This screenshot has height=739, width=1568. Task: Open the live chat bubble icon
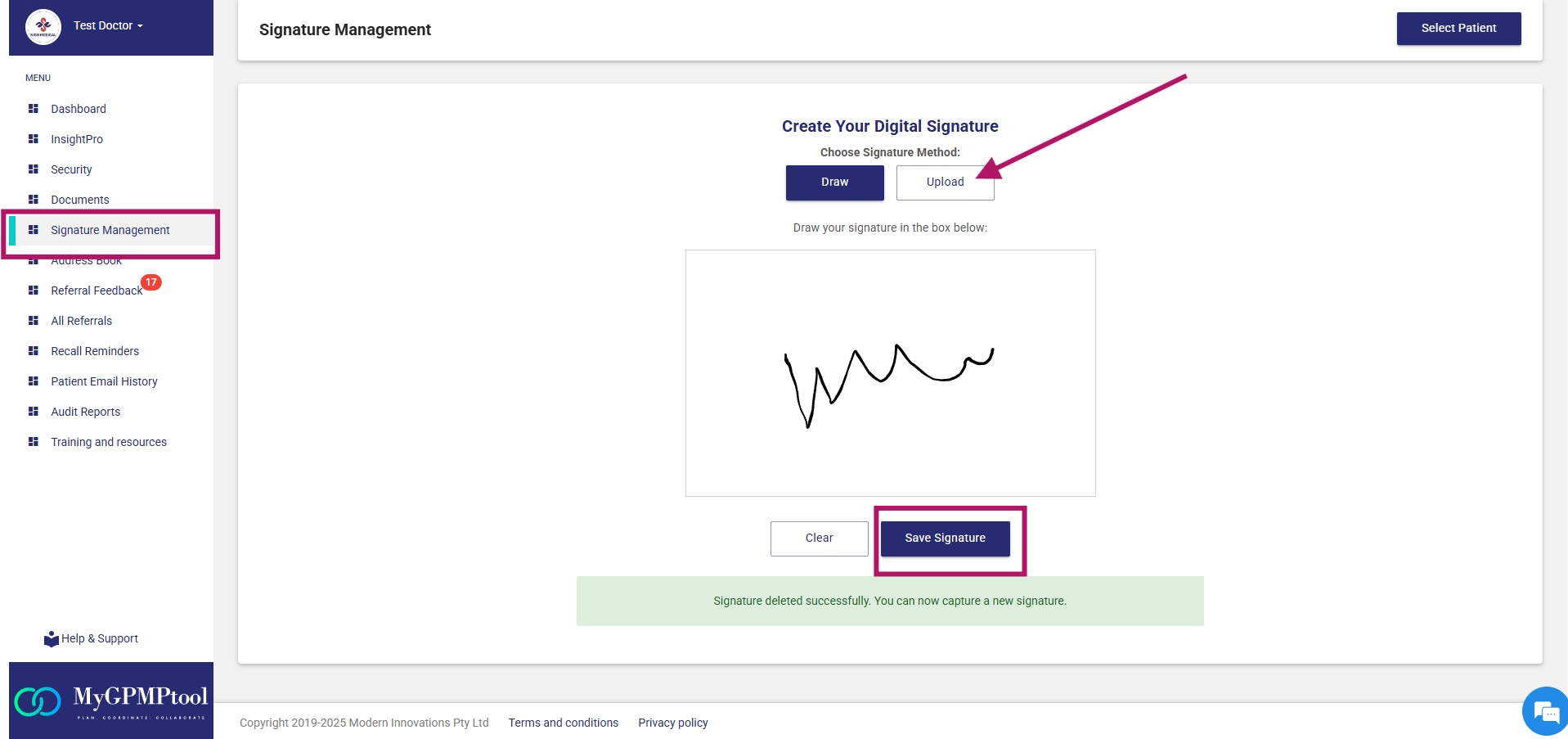(x=1545, y=711)
